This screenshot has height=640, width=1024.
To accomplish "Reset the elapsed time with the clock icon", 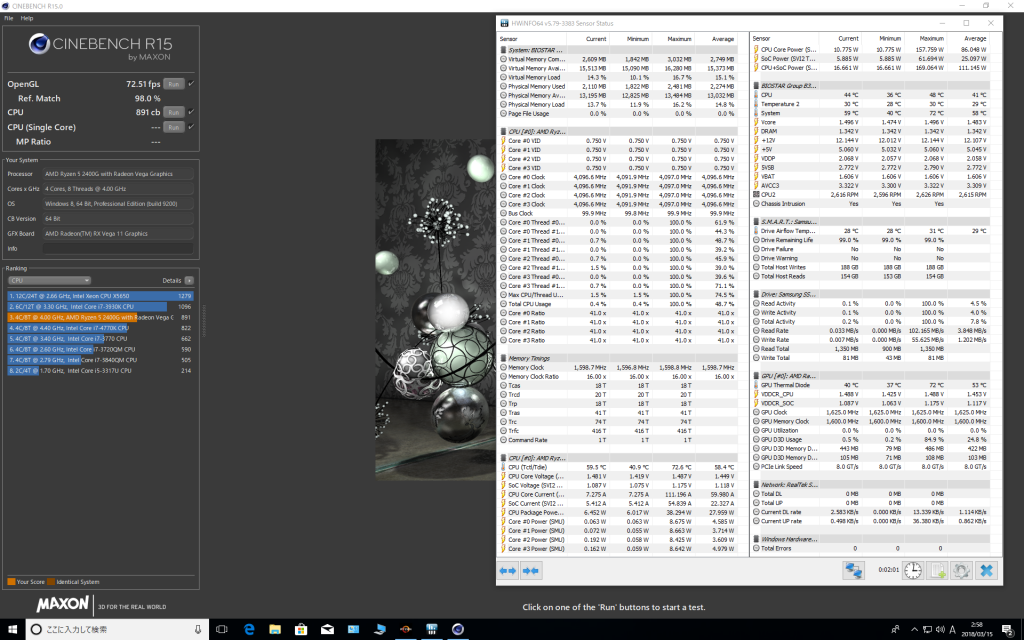I will tap(913, 571).
